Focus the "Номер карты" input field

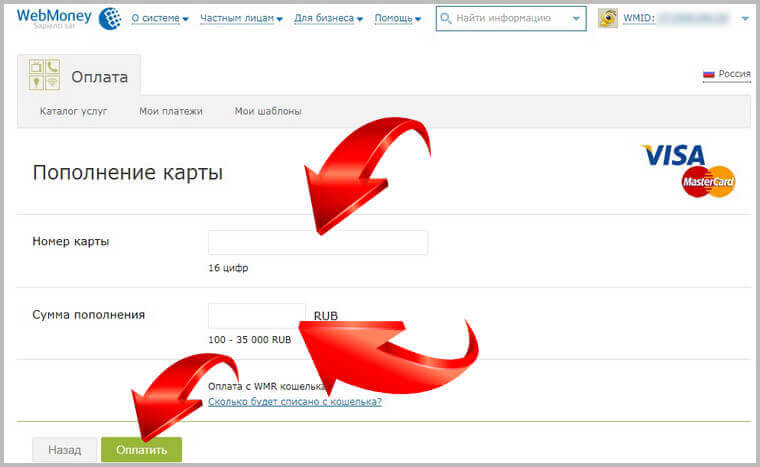point(318,242)
